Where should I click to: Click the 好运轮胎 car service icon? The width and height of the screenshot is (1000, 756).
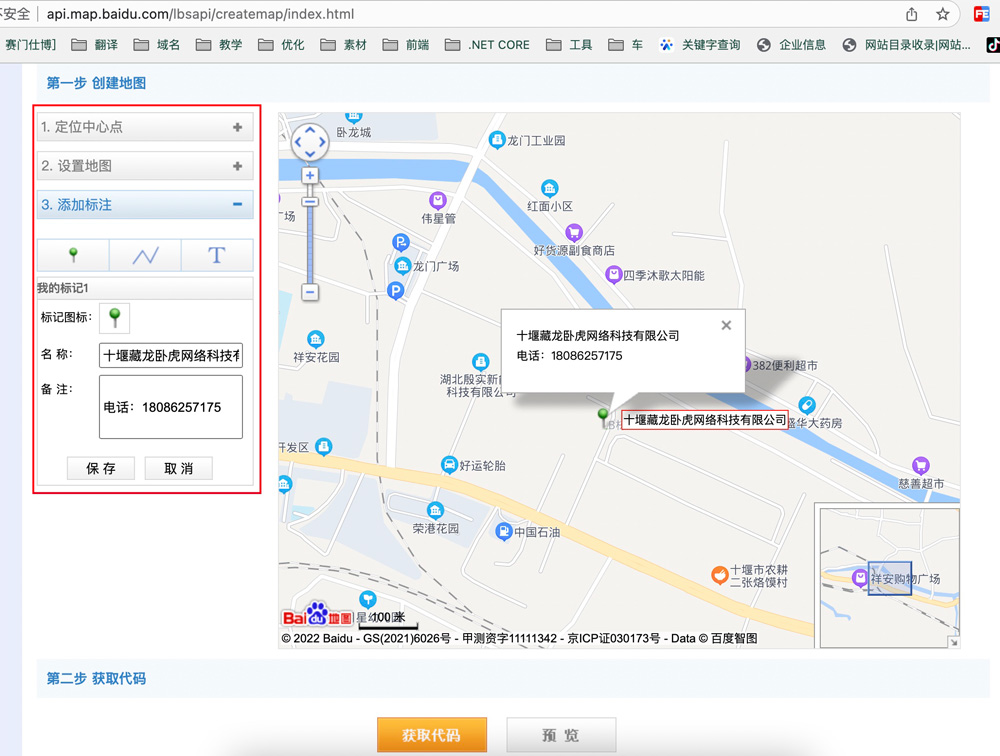(x=450, y=464)
